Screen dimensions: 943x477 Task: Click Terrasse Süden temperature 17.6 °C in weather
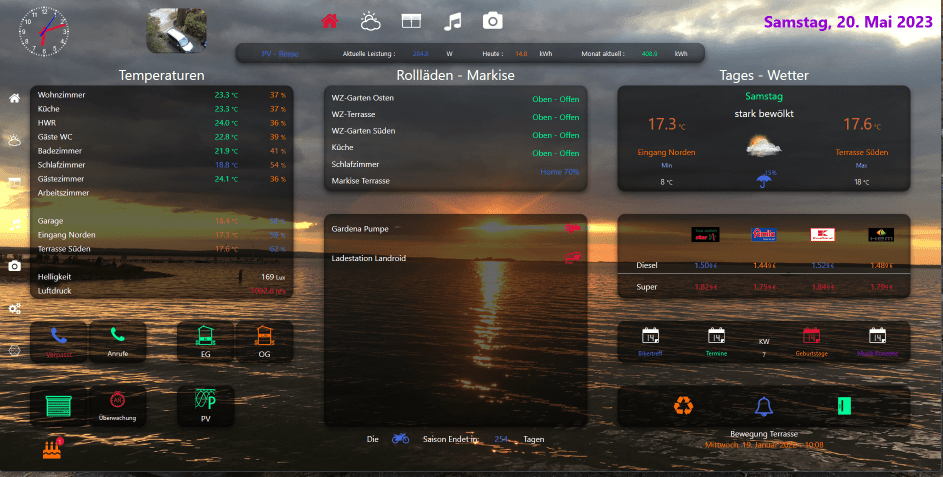pos(862,125)
